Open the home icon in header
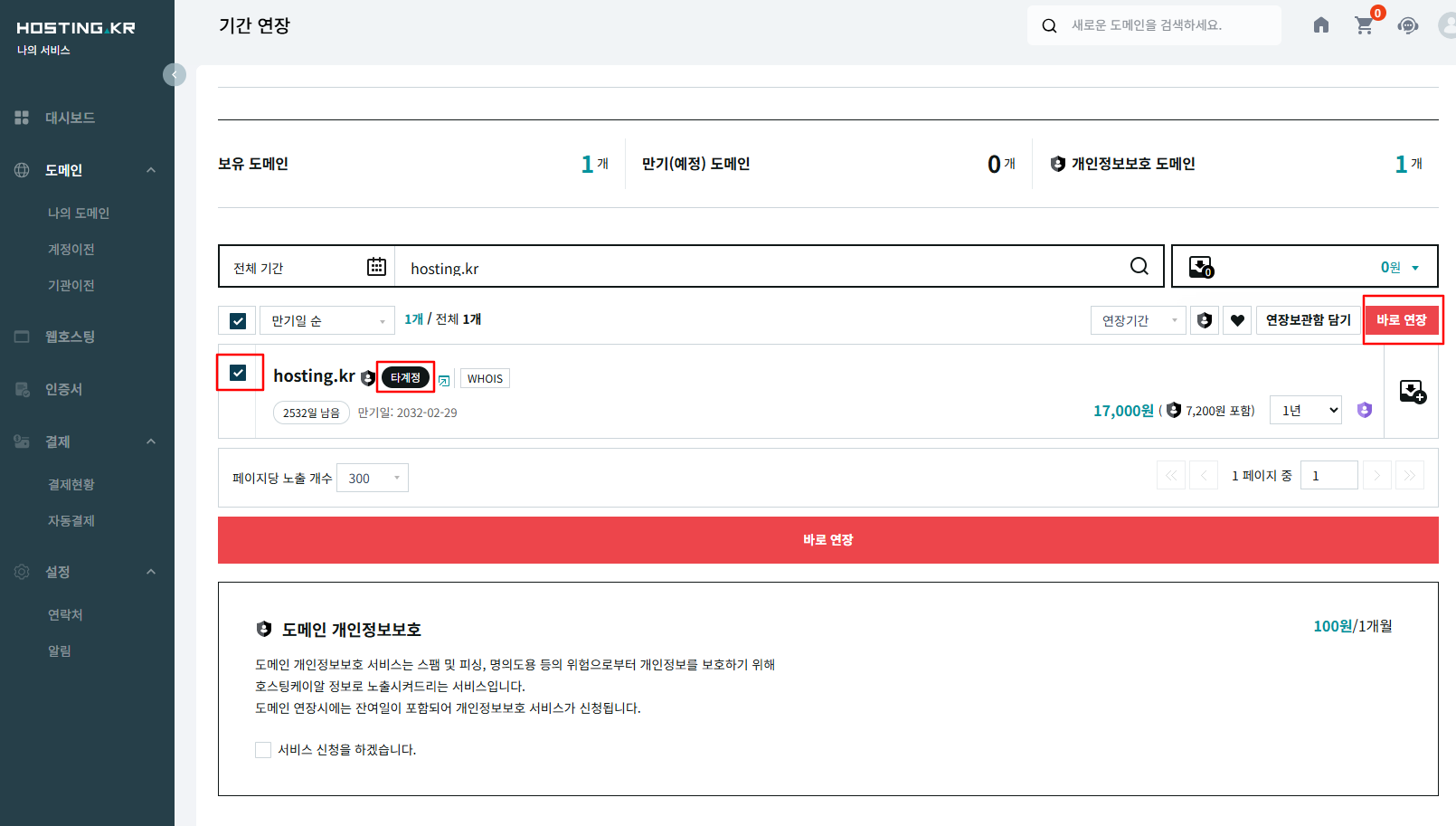The width and height of the screenshot is (1456, 826). tap(1321, 25)
